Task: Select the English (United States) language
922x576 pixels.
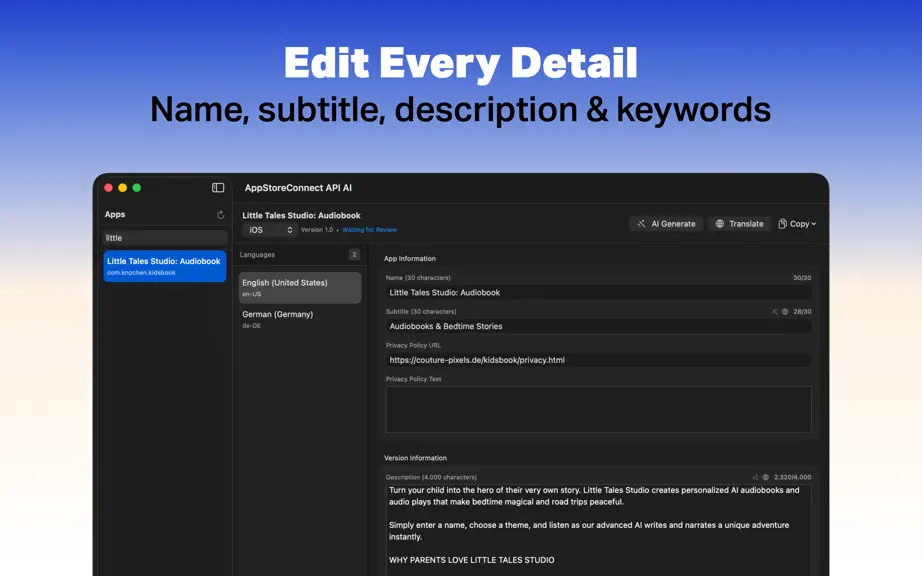Action: coord(300,287)
